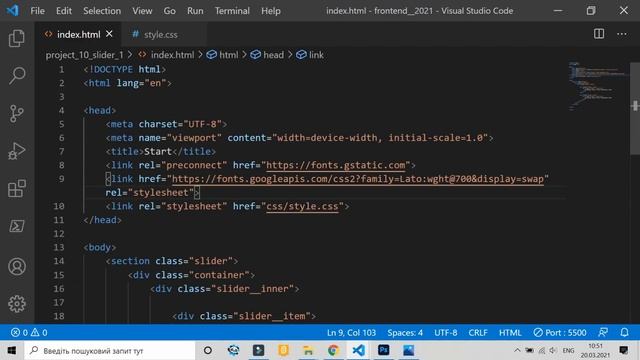
Task: Click the VS Code taskbar icon
Action: [x=358, y=350]
